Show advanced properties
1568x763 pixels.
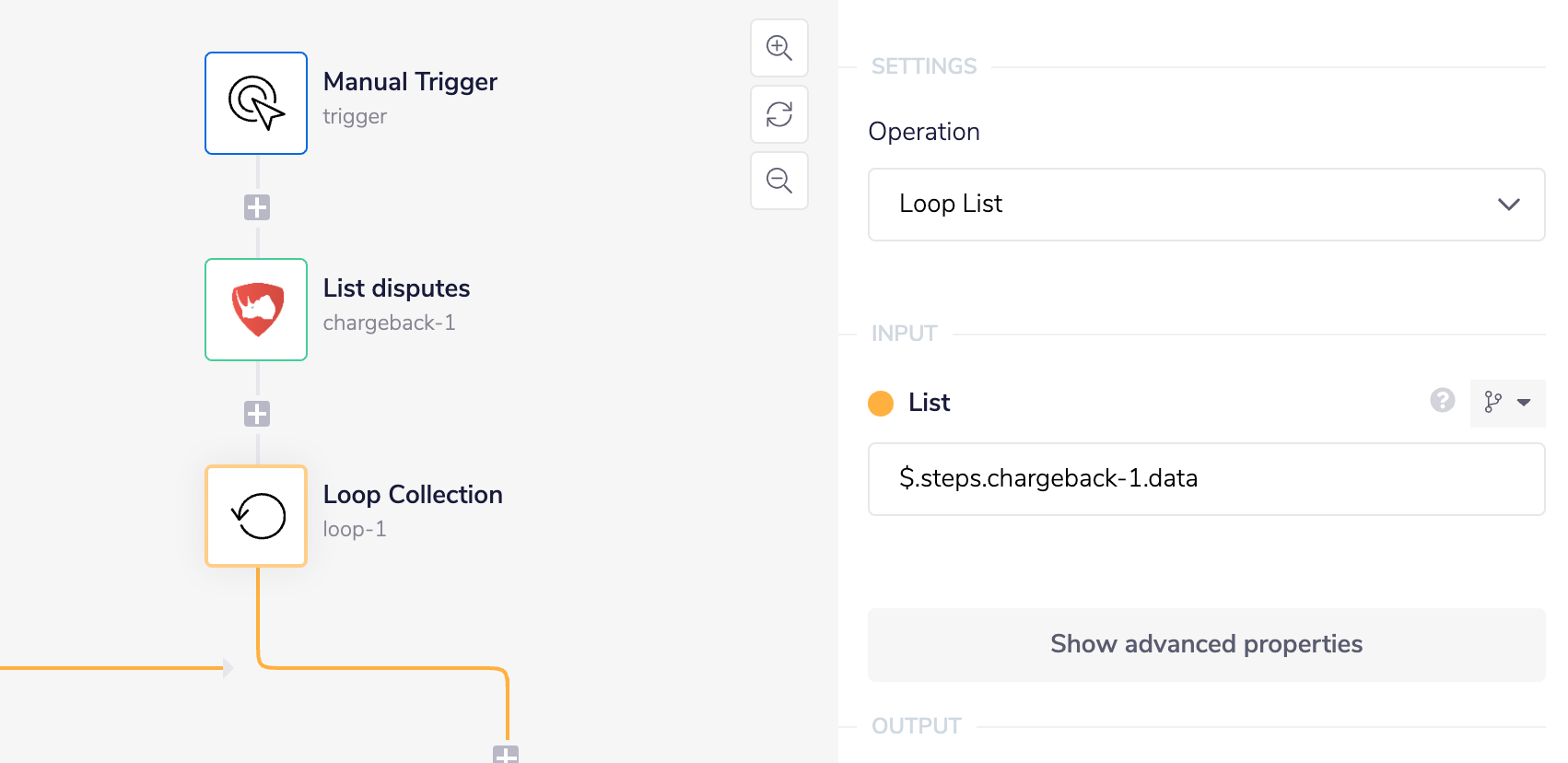click(x=1205, y=644)
